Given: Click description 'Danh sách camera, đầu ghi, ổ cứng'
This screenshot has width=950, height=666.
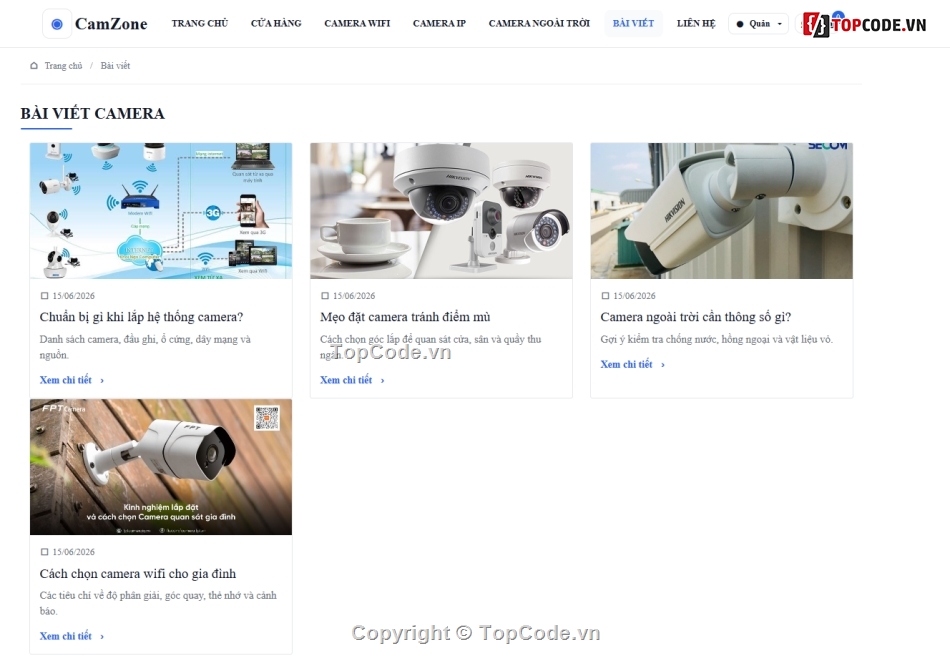Looking at the screenshot, I should tap(145, 347).
